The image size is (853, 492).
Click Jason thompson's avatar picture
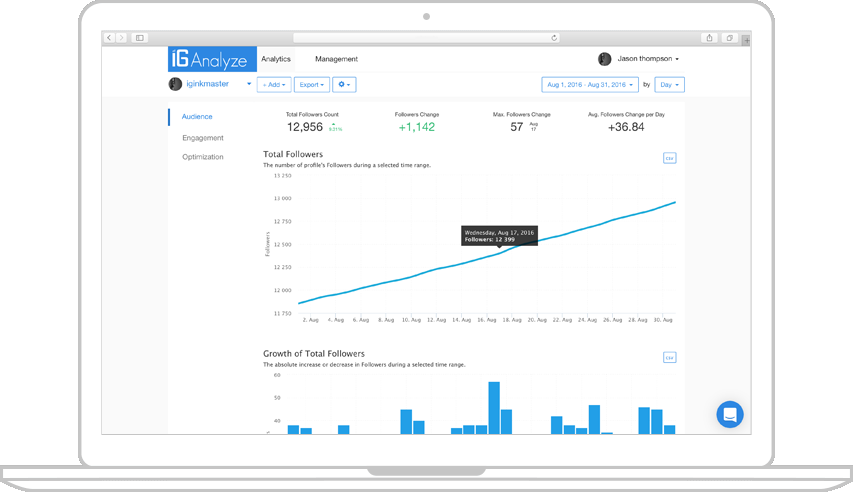(604, 59)
